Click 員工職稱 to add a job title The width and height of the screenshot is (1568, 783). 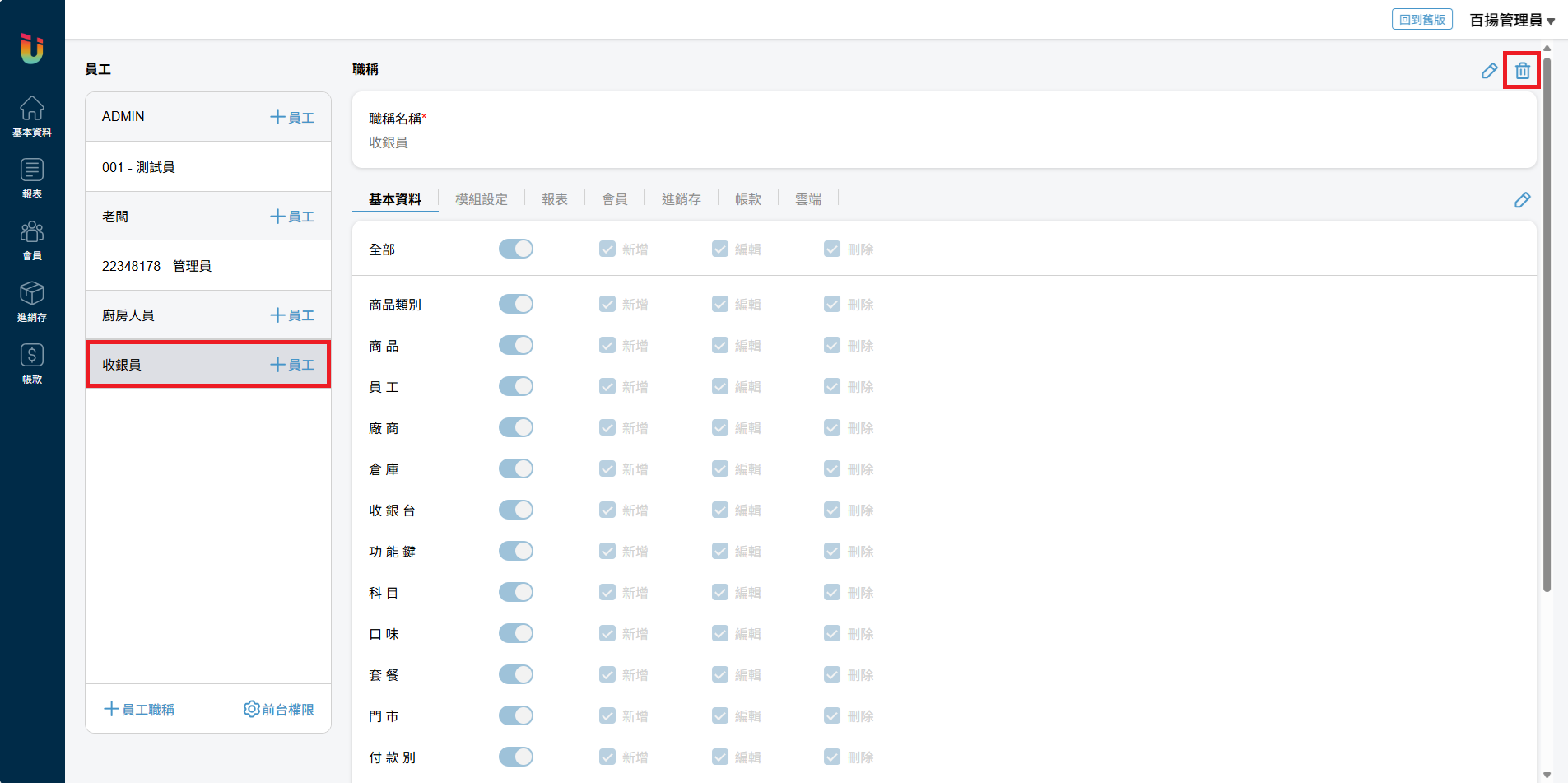[x=139, y=709]
